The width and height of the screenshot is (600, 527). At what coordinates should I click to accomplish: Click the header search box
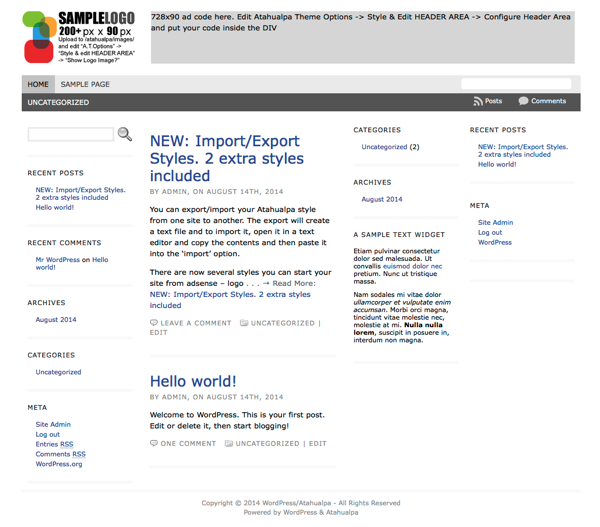pos(515,85)
